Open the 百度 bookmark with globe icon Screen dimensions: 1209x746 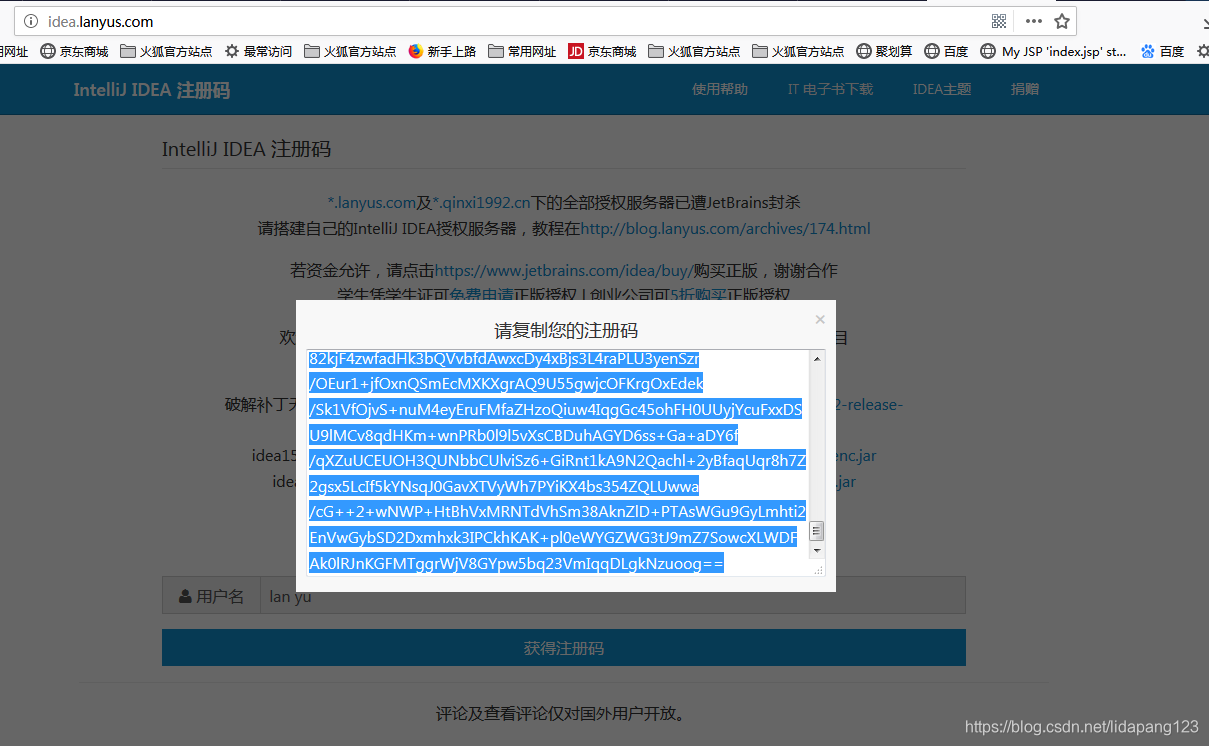coord(946,51)
